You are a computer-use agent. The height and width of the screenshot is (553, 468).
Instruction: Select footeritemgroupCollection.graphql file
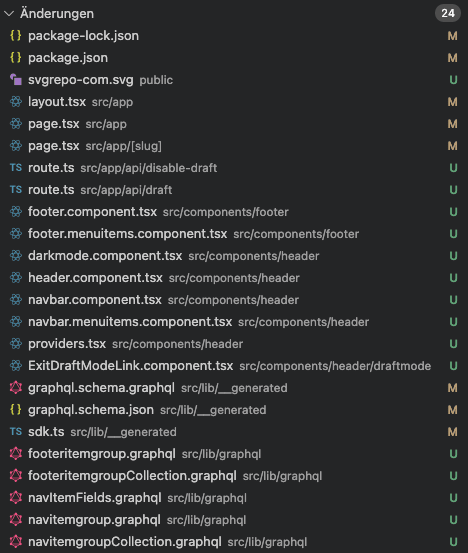[x=234, y=476]
